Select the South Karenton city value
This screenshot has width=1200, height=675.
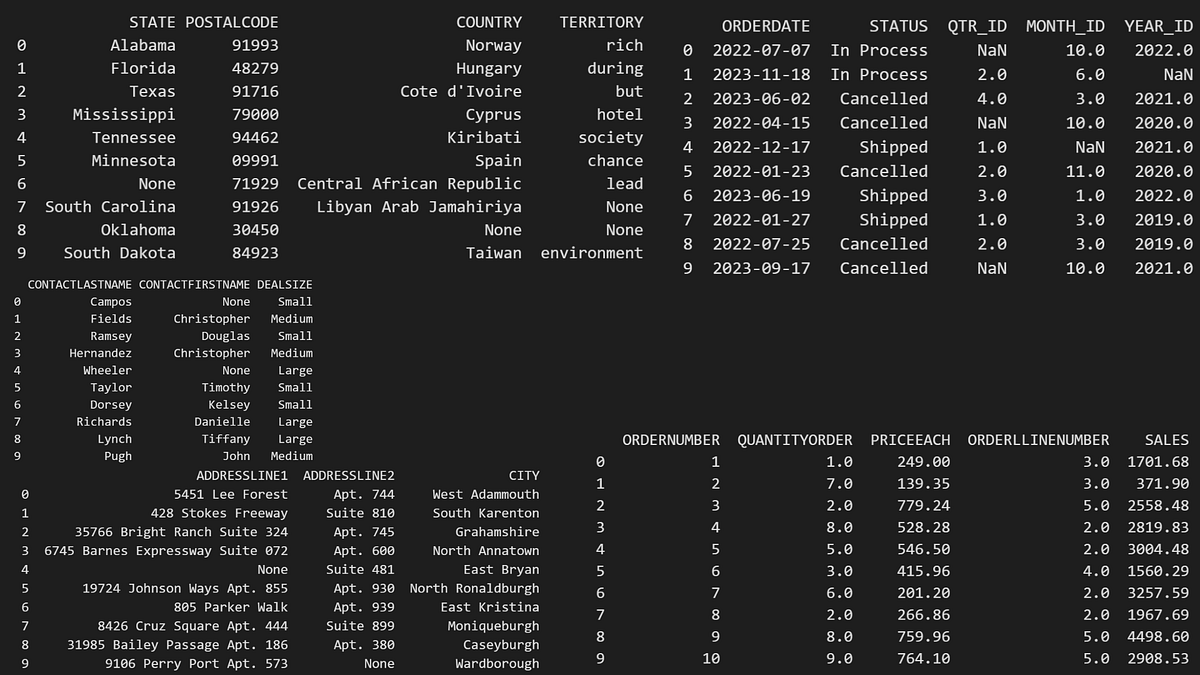(486, 513)
